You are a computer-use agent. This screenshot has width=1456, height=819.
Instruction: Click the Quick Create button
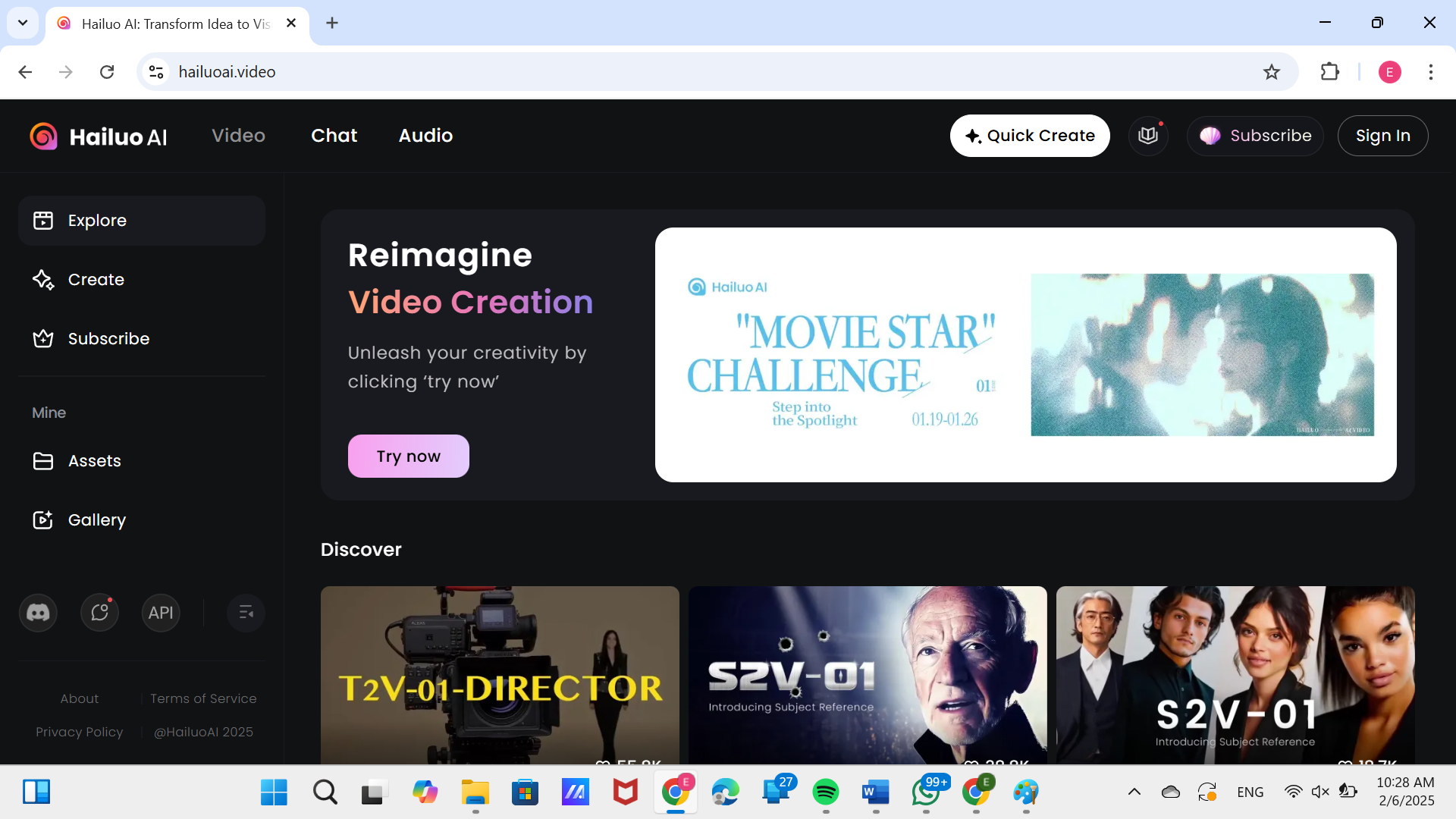pos(1030,136)
